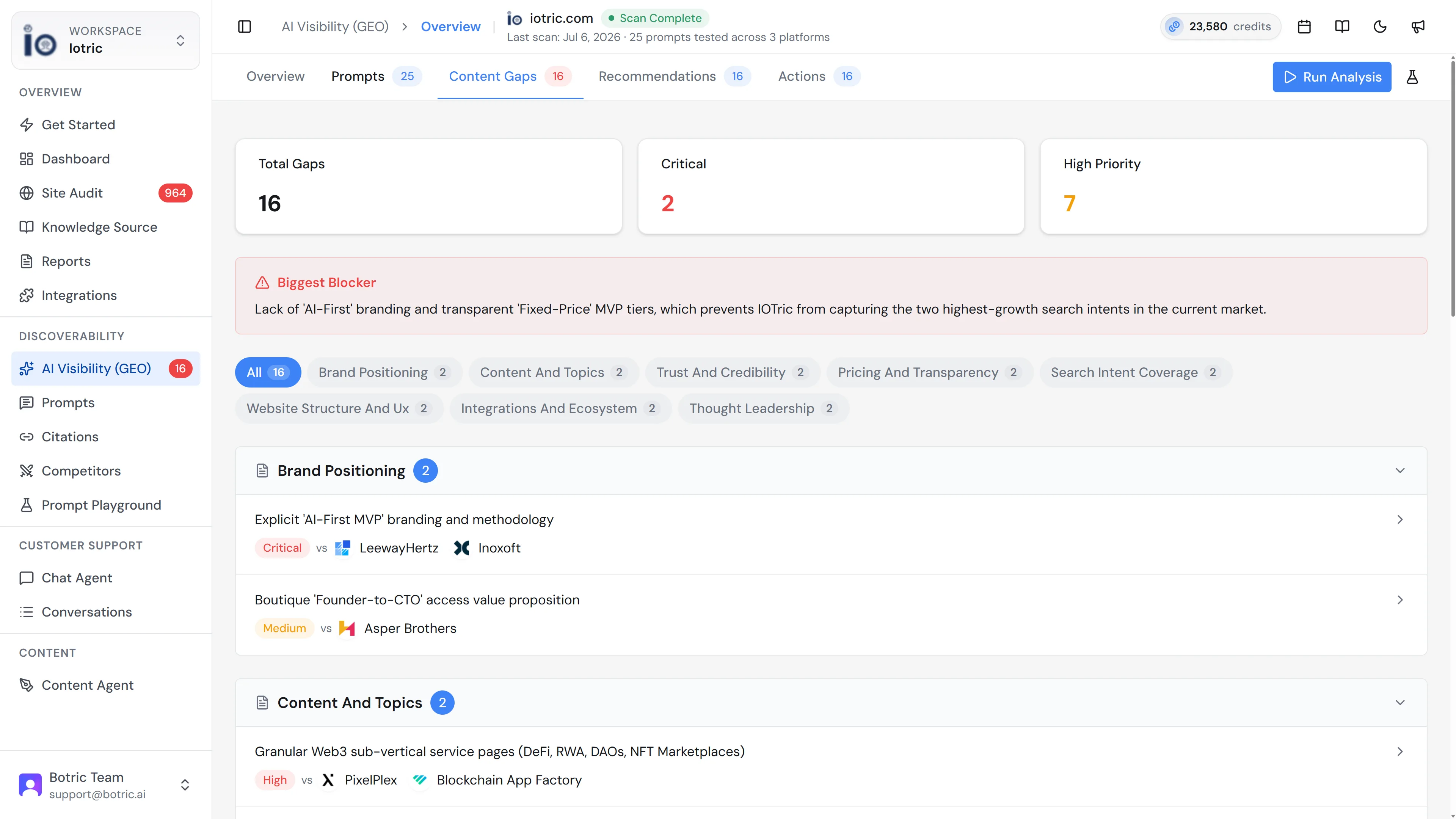Open Prompts in Discoverability section
Screen dimensions: 1456x819
(x=106, y=402)
